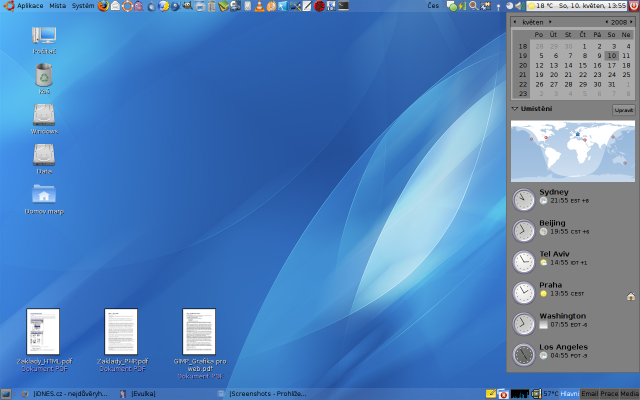Click the clock showing So, 10. květen, 13:55

(593, 6)
